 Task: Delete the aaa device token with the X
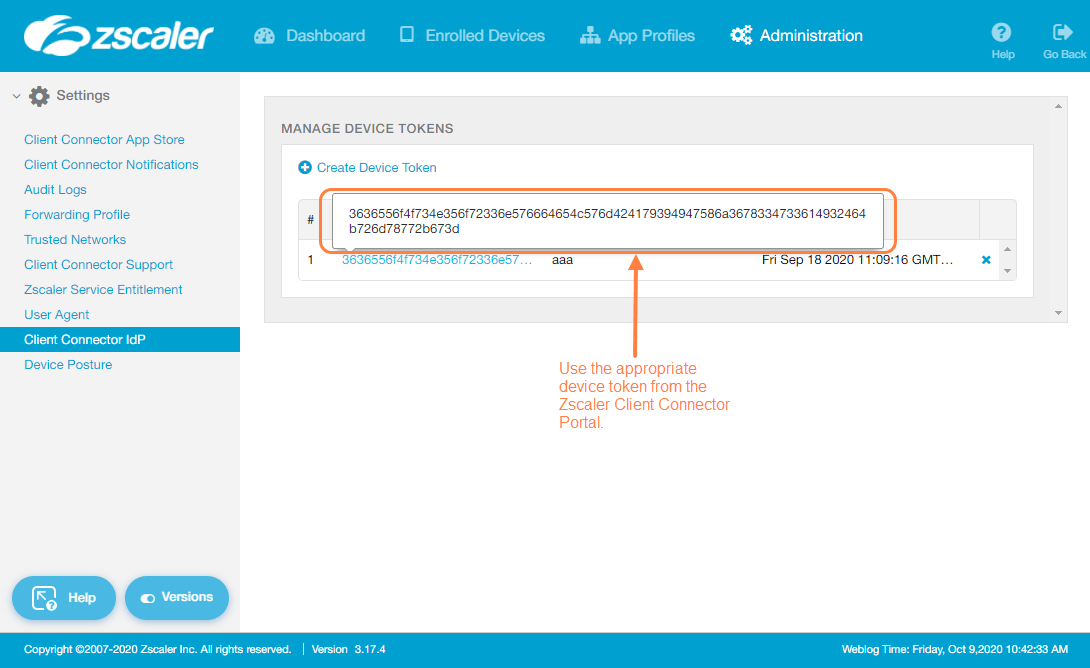(x=986, y=259)
